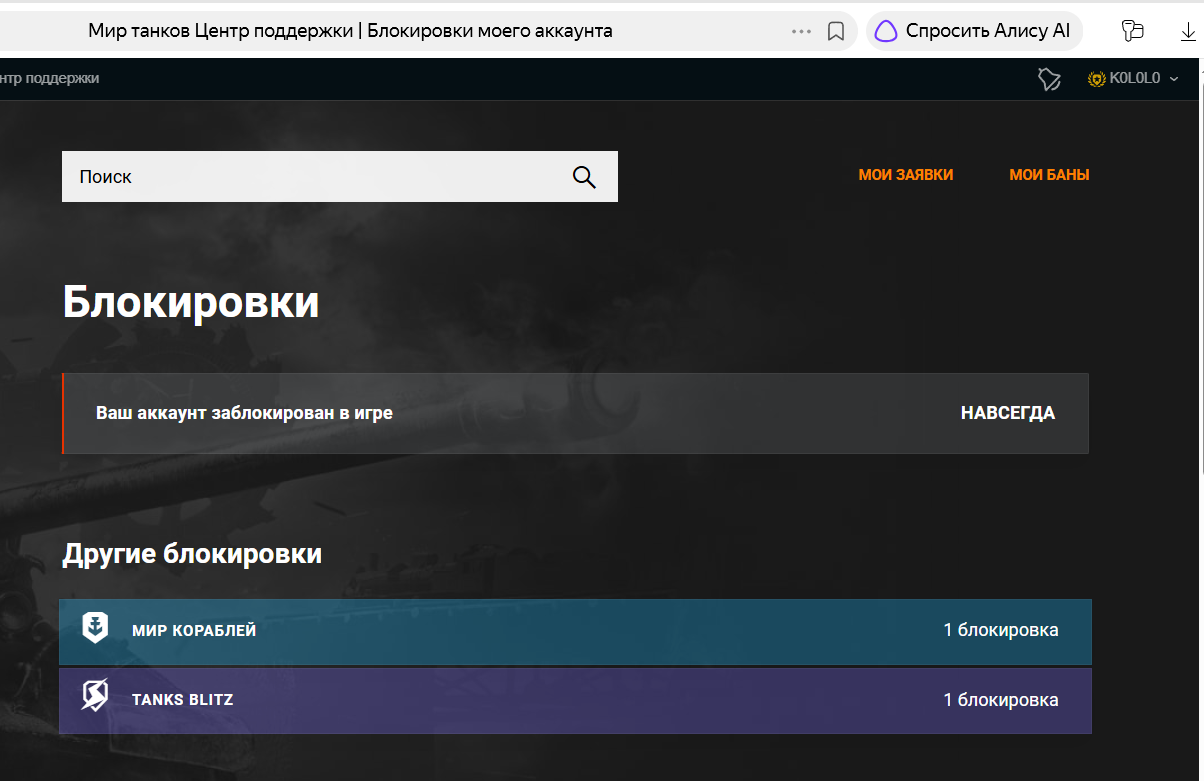1204x781 pixels.
Task: Open the browser bookmark icon
Action: [x=836, y=31]
